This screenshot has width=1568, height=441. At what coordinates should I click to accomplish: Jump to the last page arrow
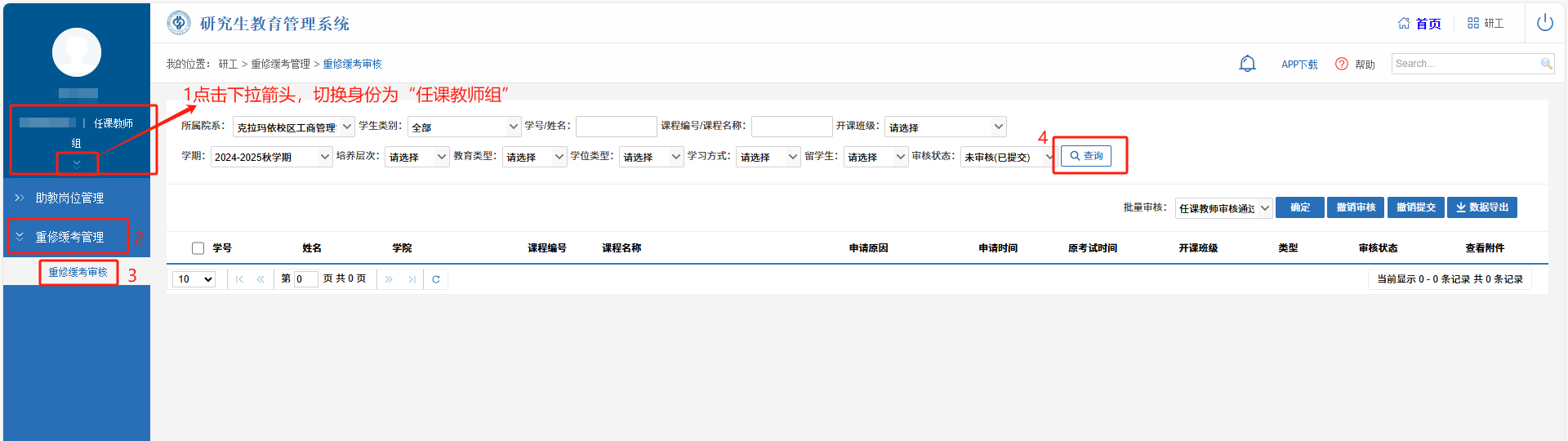click(412, 279)
